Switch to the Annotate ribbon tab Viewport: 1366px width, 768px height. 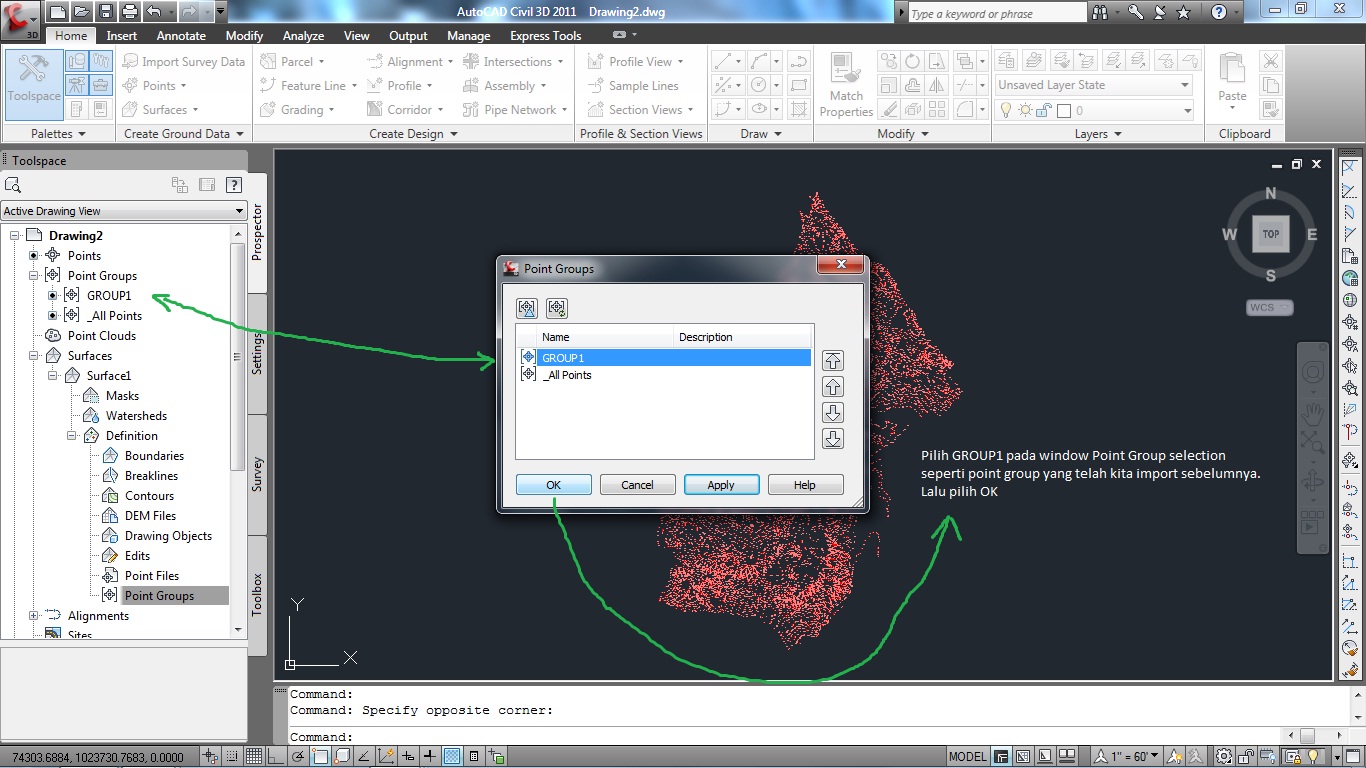[x=181, y=35]
